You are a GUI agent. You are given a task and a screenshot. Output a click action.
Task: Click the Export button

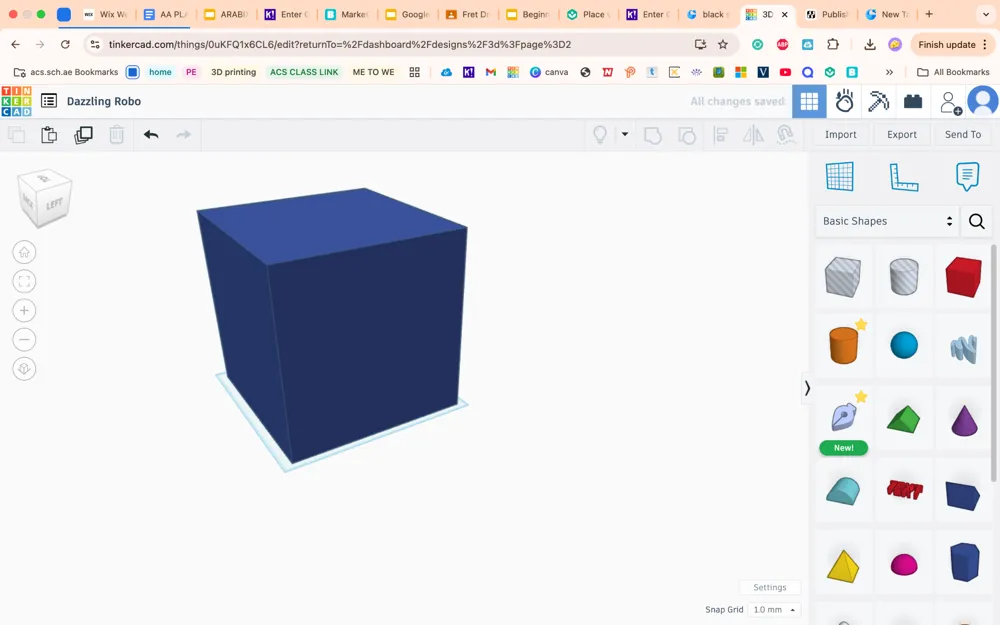[x=902, y=135]
